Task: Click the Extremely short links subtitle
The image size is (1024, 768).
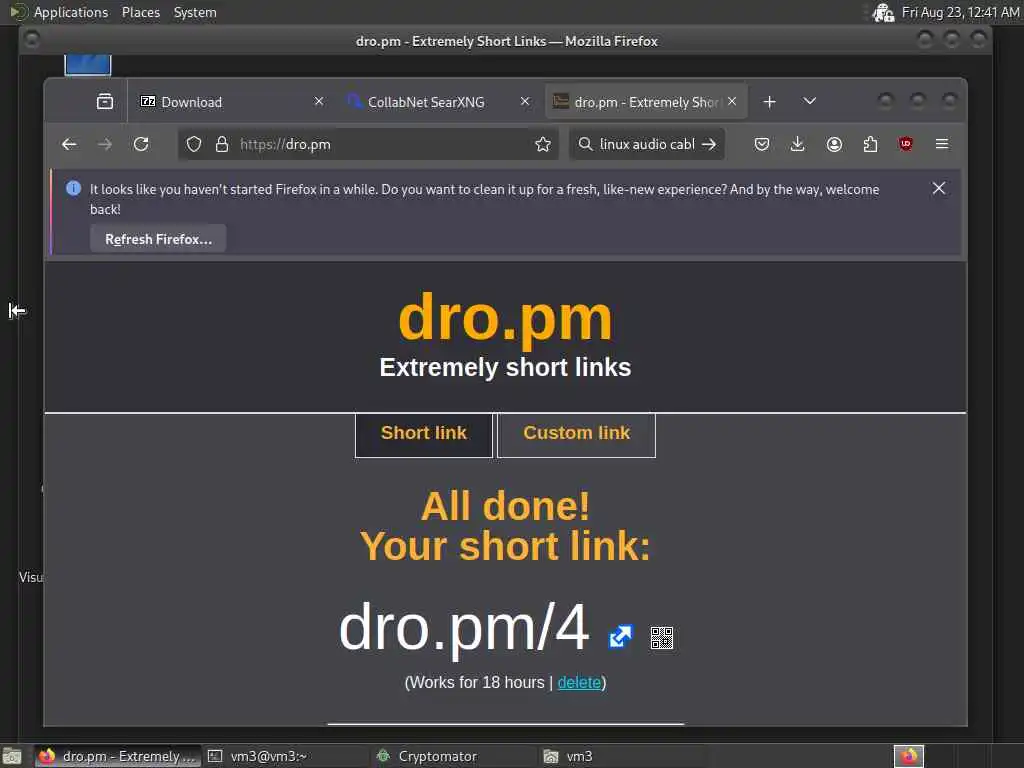Action: [x=505, y=367]
